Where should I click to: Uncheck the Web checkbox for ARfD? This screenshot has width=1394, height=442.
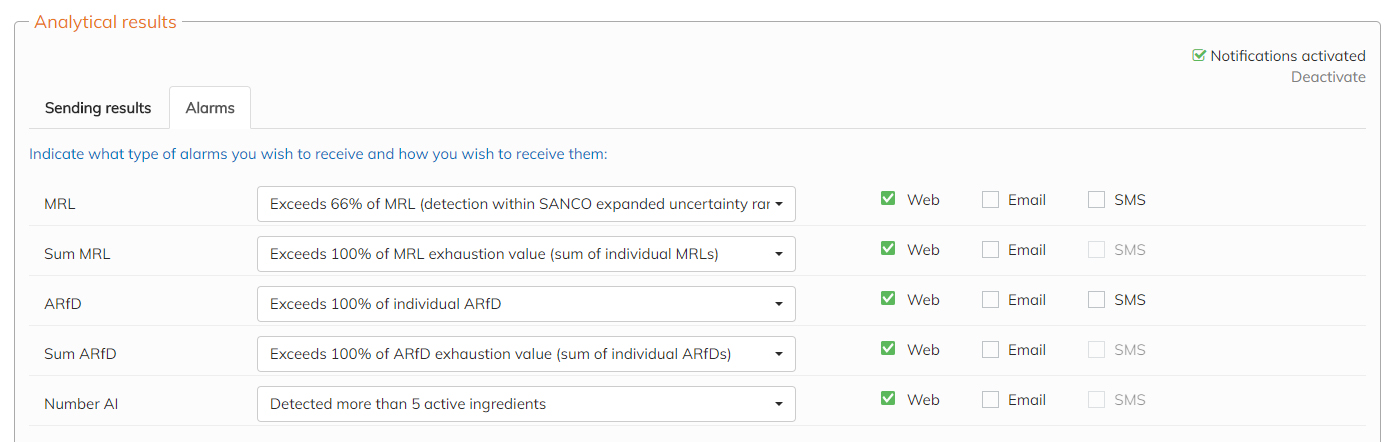click(888, 299)
